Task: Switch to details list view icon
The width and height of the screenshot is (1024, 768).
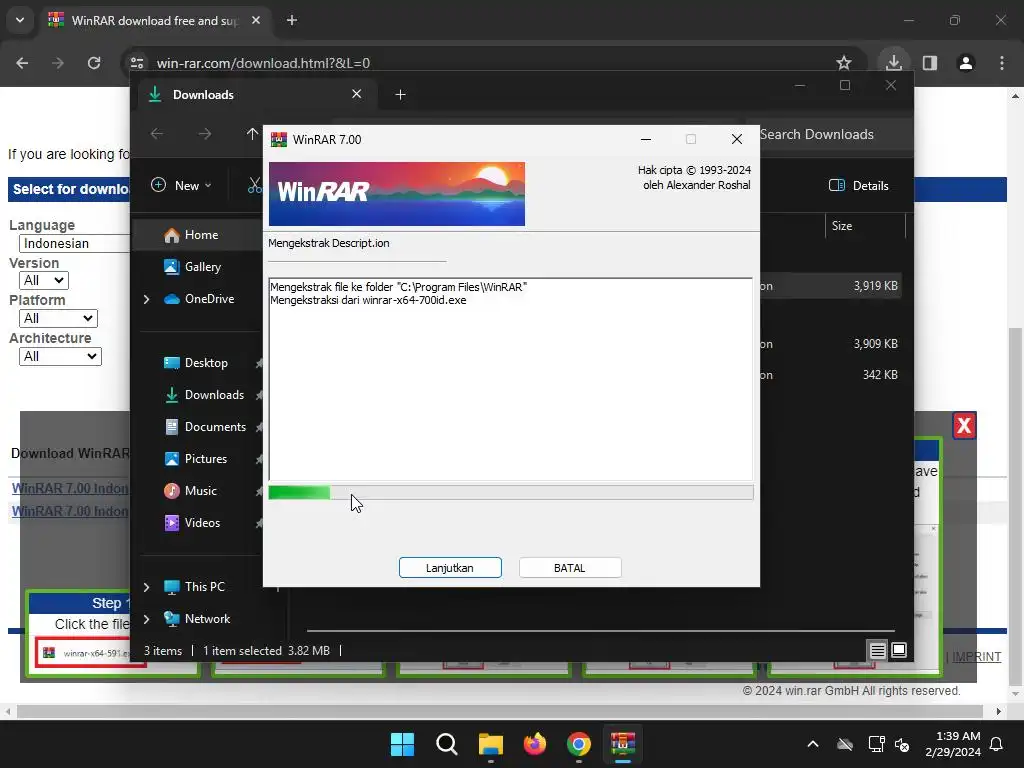Action: point(877,650)
